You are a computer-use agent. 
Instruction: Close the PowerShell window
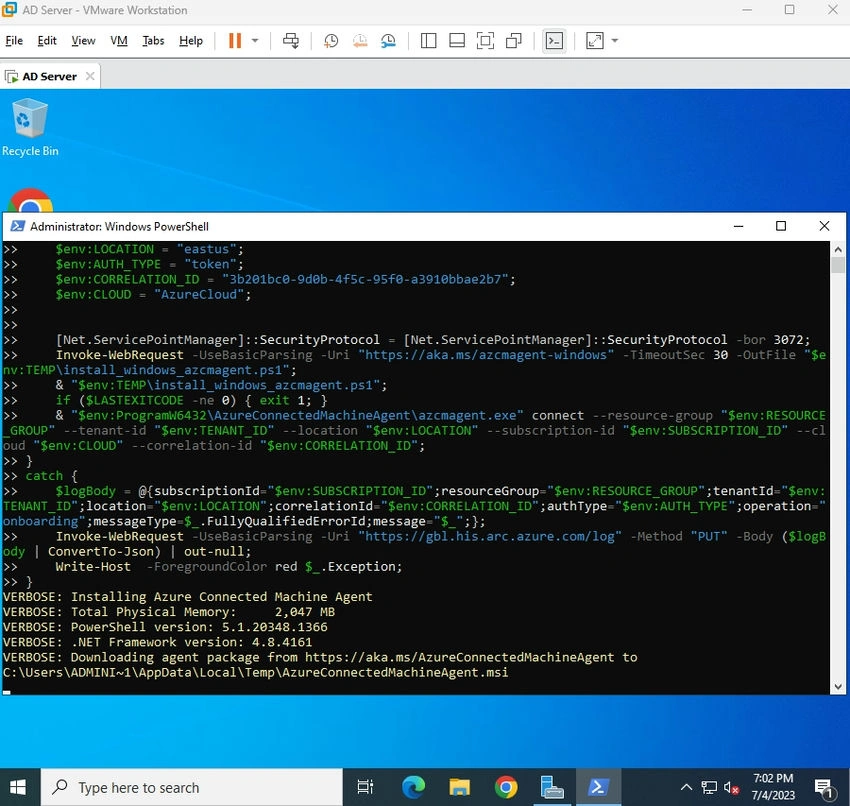(824, 226)
